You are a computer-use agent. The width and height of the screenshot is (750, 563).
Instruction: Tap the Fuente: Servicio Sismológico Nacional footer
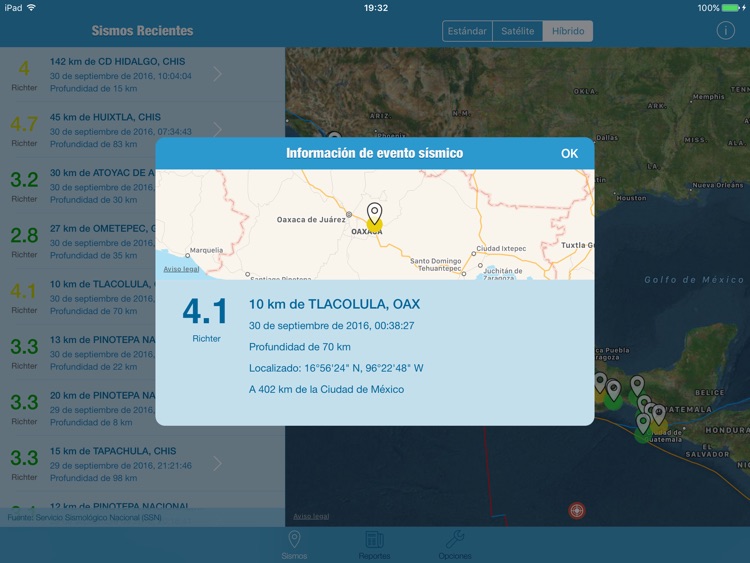click(84, 518)
